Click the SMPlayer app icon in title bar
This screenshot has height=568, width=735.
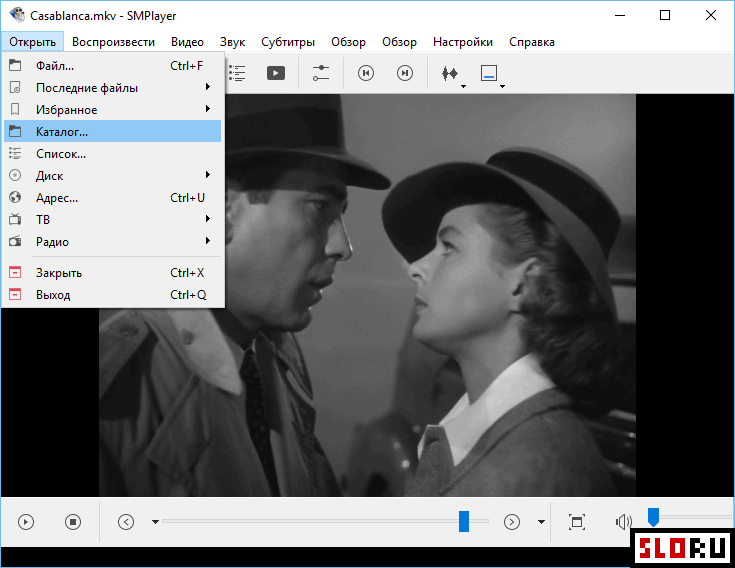pos(17,15)
